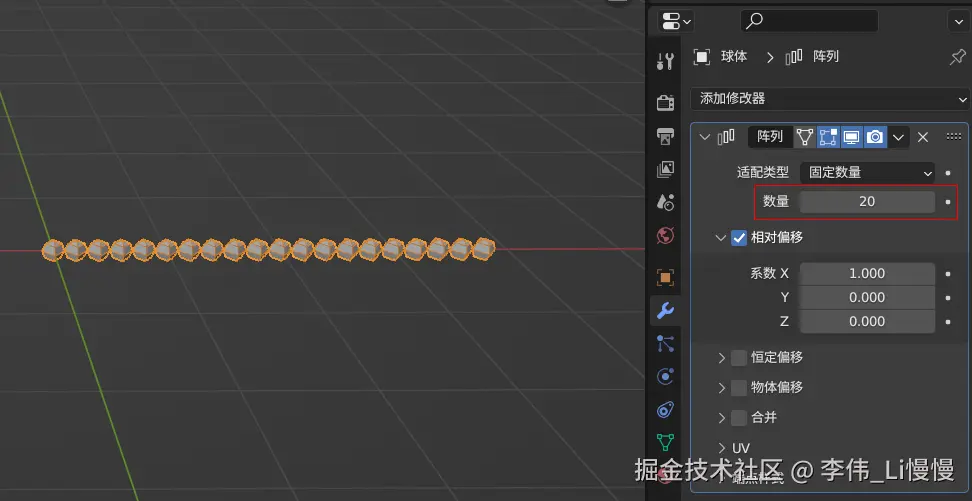Open the View Layer properties tab

pyautogui.click(x=665, y=169)
